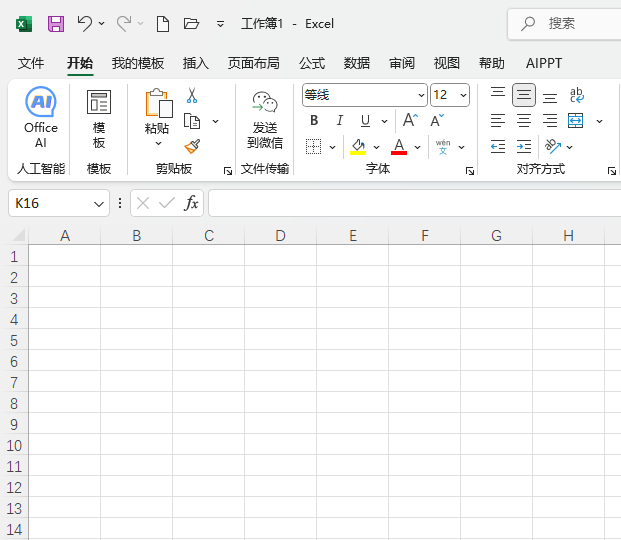The image size is (621, 540).
Task: Click the 搜索 search box
Action: click(x=564, y=24)
